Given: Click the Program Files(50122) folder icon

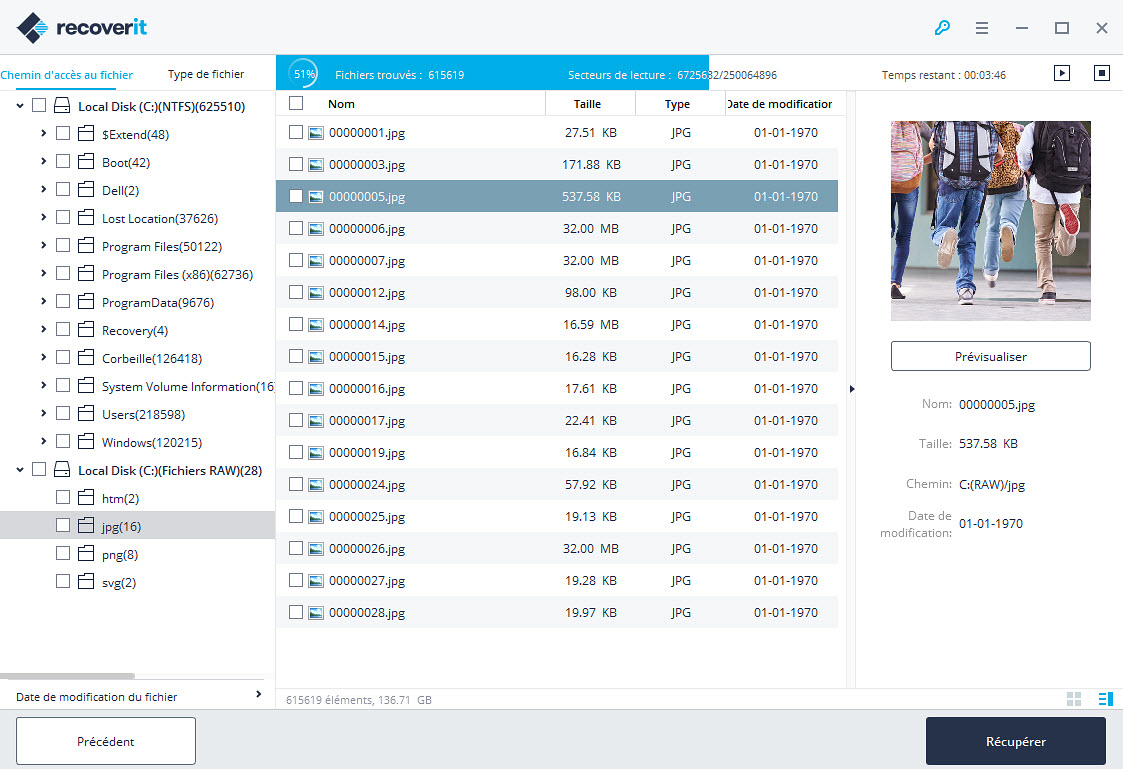Looking at the screenshot, I should pyautogui.click(x=86, y=246).
